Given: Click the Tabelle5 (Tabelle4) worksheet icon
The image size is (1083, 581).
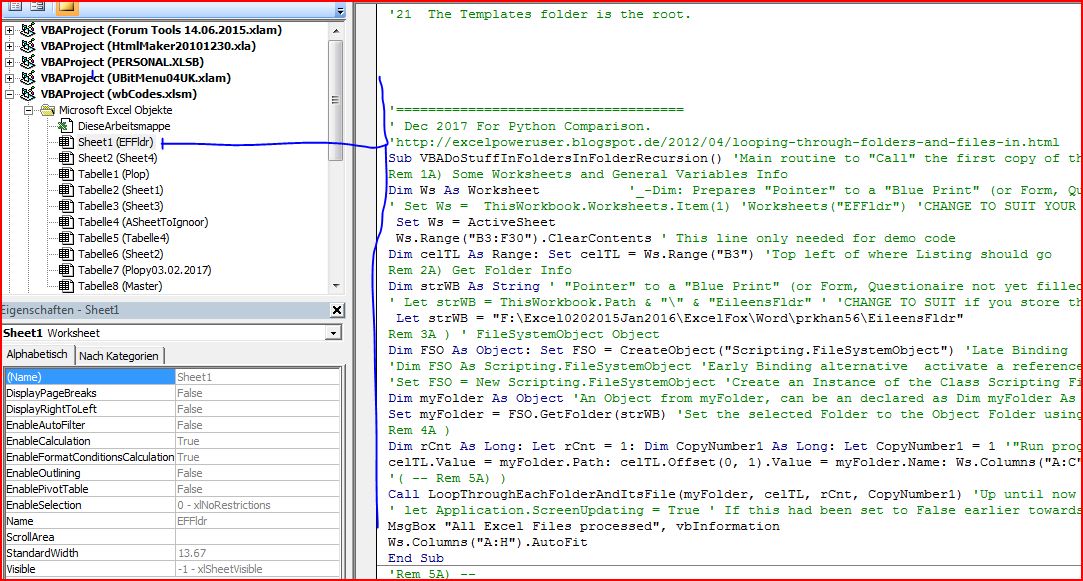Looking at the screenshot, I should point(66,238).
